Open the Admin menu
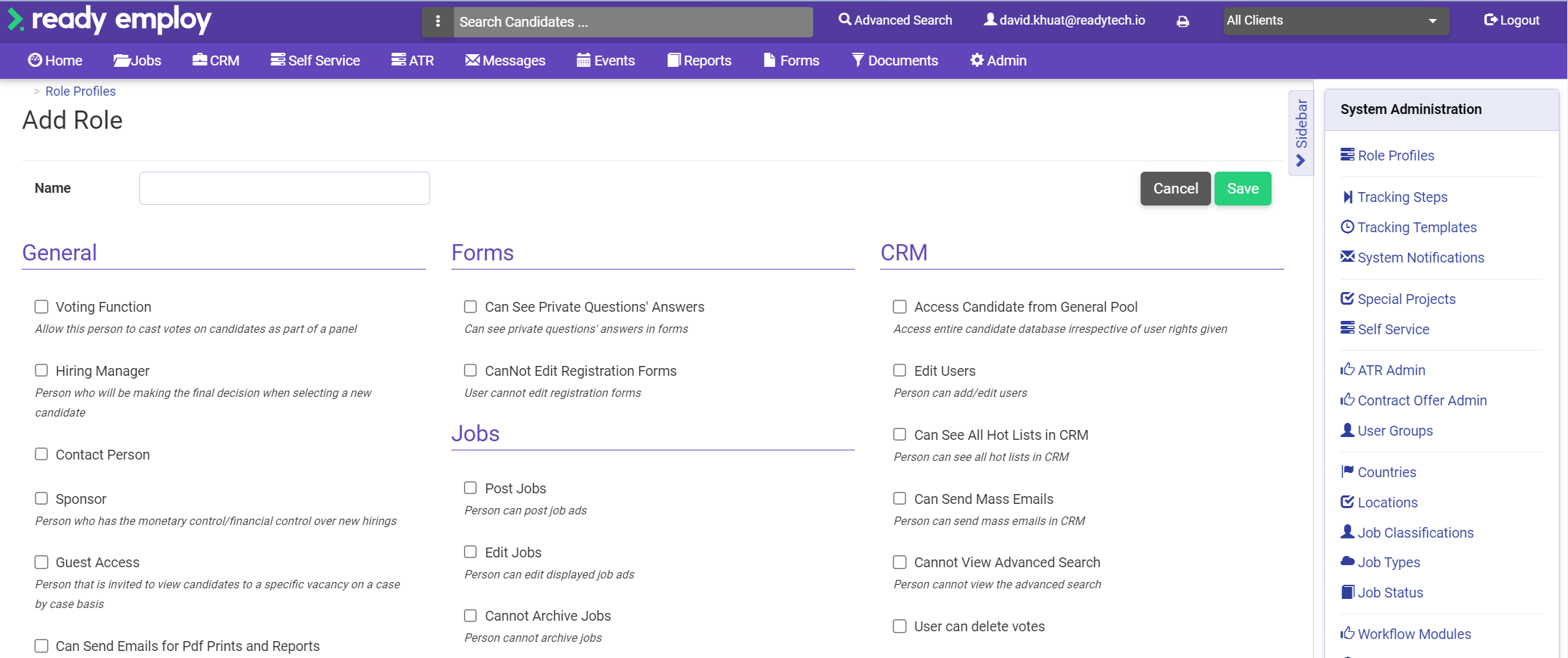1568x658 pixels. [998, 61]
